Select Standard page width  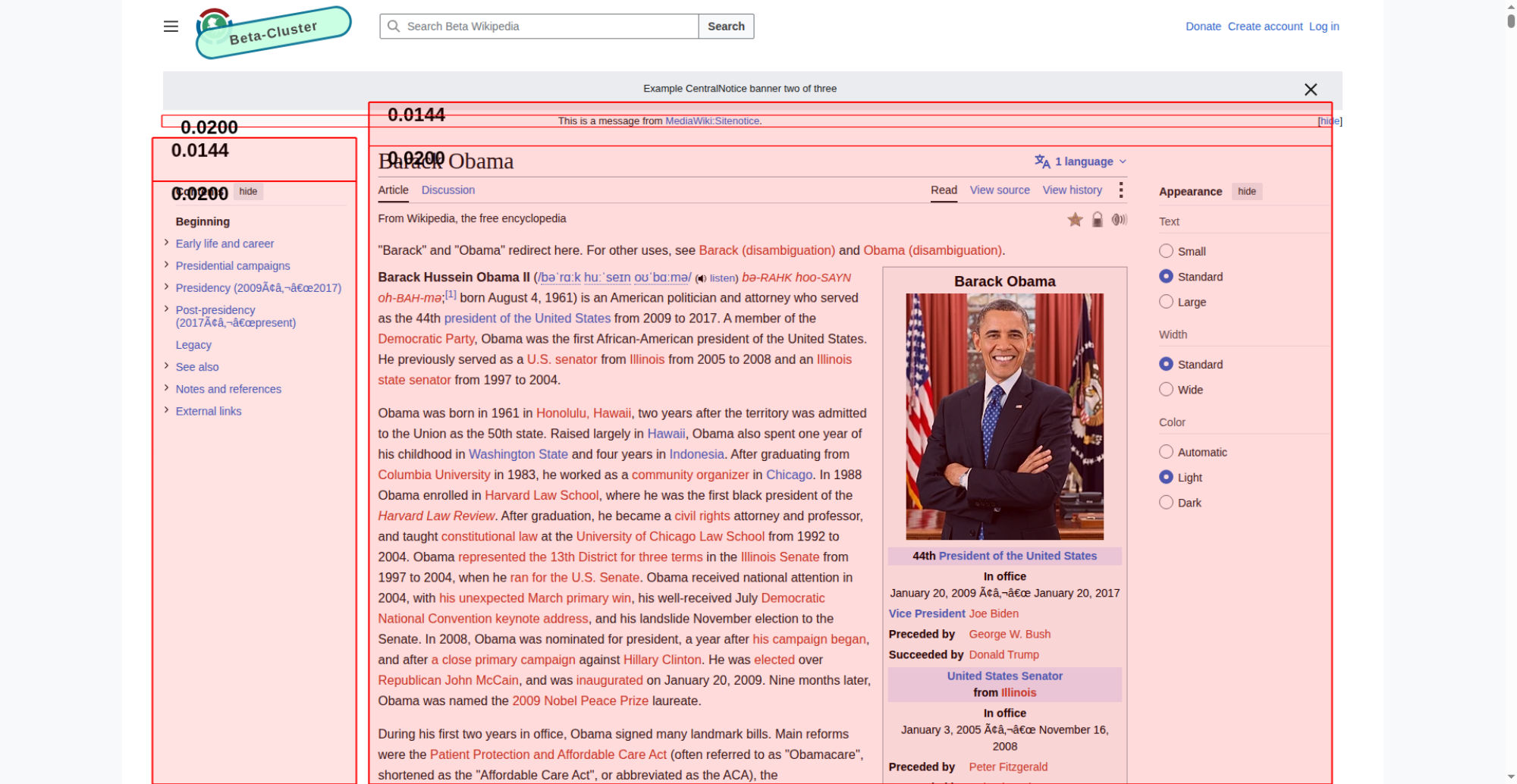click(x=1166, y=364)
